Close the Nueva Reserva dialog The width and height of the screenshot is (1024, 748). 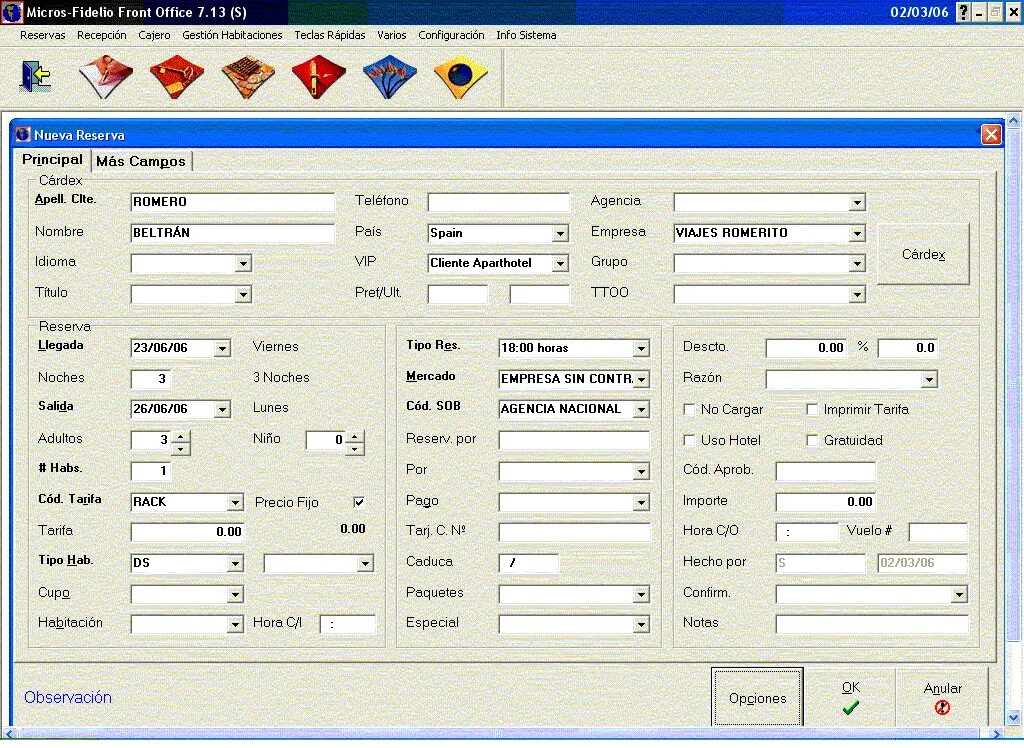(x=991, y=135)
